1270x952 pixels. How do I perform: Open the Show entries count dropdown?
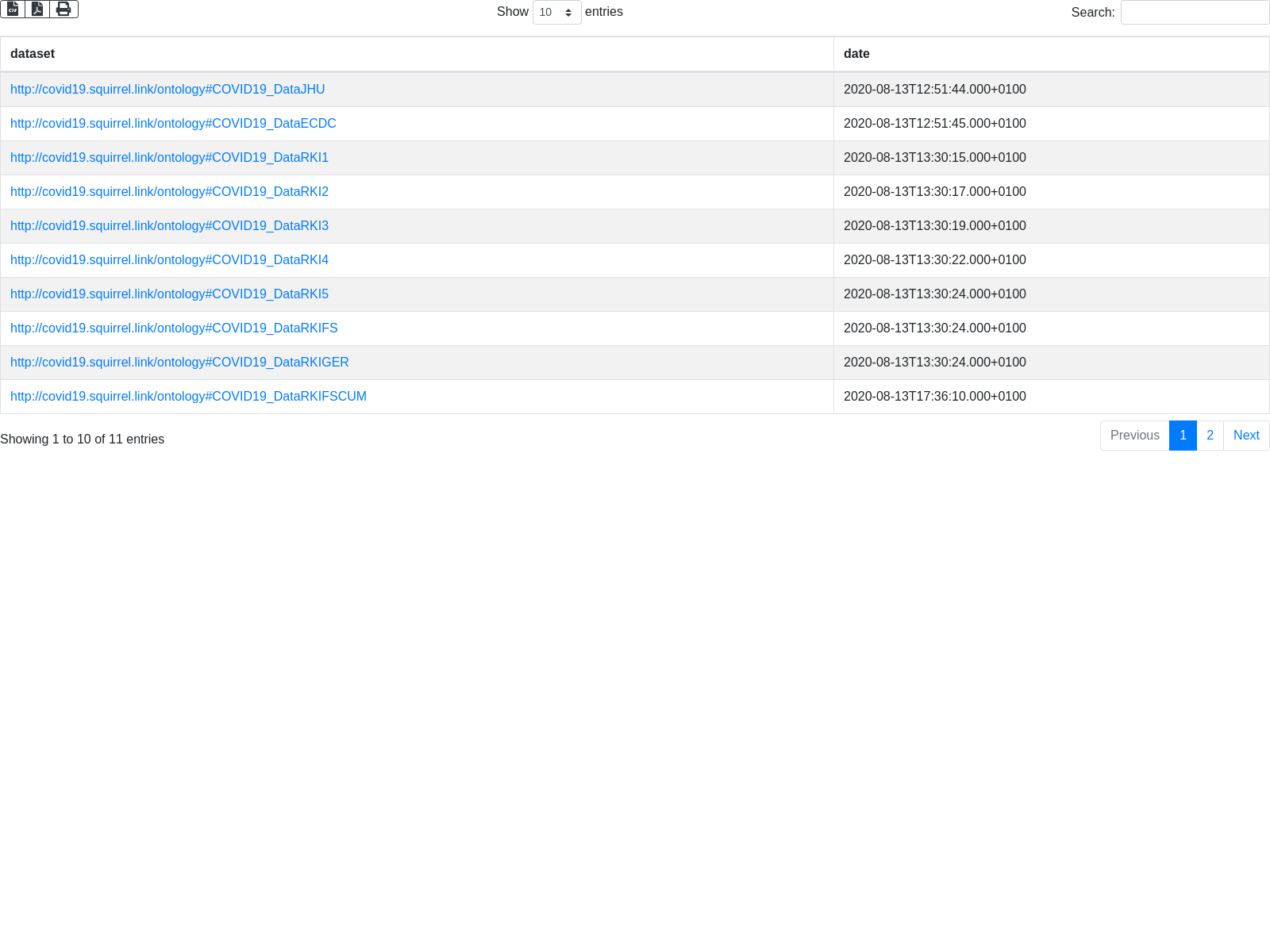556,13
